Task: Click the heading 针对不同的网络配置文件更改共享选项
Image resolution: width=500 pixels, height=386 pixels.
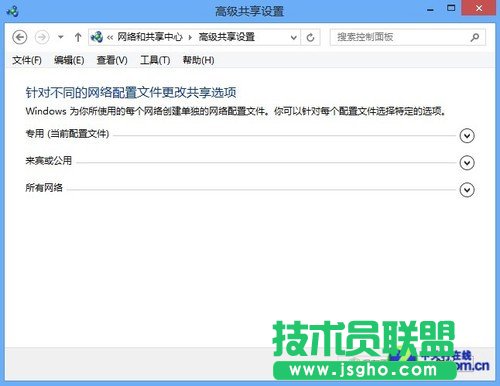Action: click(131, 92)
